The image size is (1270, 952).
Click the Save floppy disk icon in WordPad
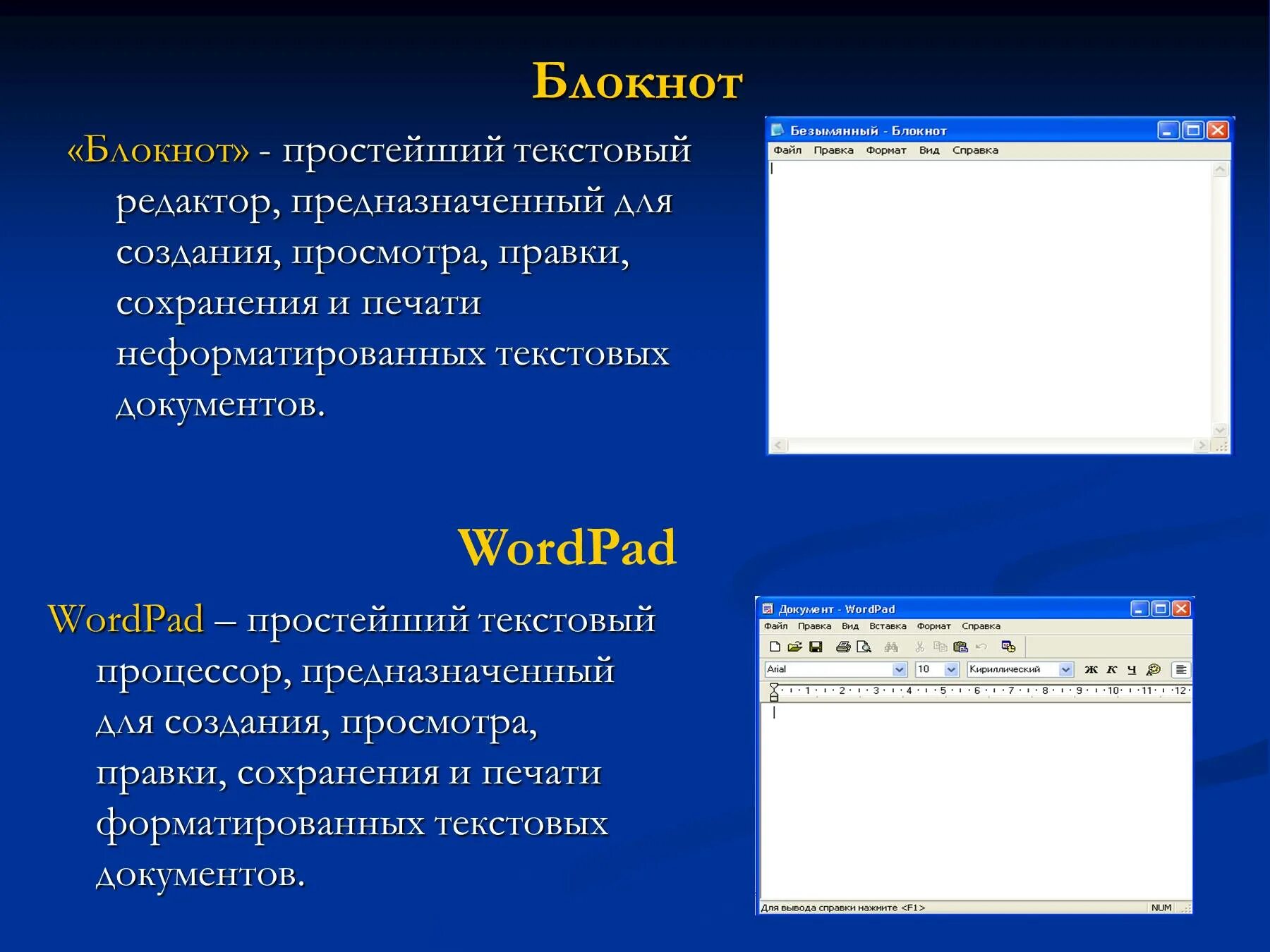tap(816, 647)
